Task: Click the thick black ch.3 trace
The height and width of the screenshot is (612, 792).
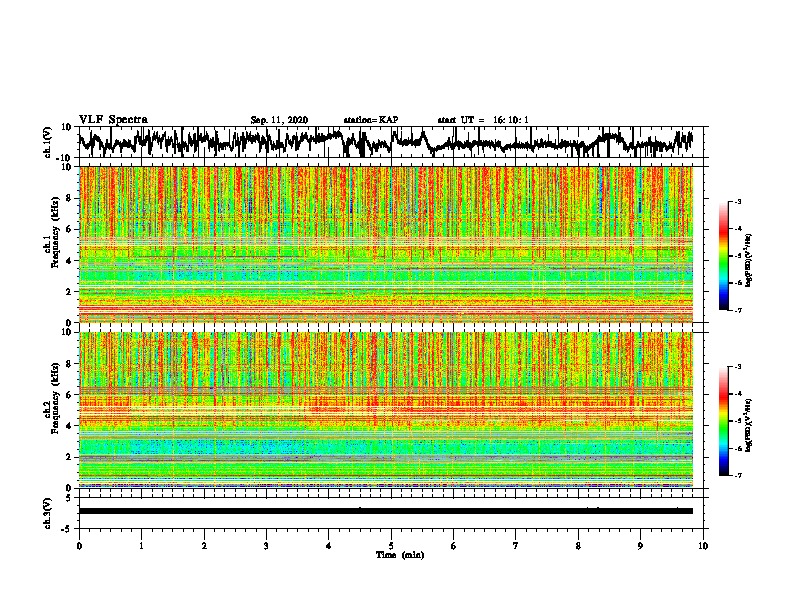Action: click(386, 511)
